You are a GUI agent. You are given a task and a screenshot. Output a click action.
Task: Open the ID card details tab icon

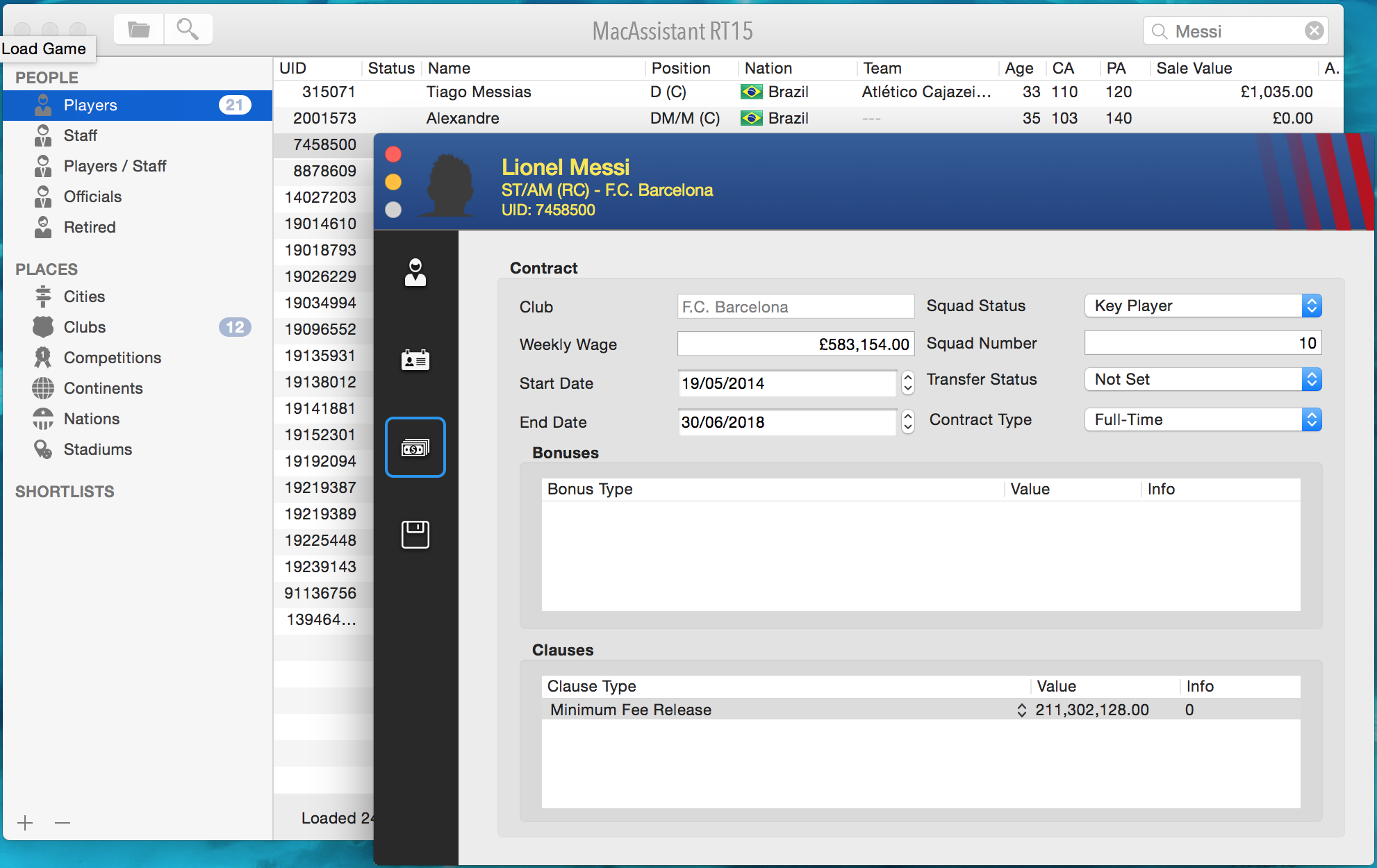coord(415,360)
